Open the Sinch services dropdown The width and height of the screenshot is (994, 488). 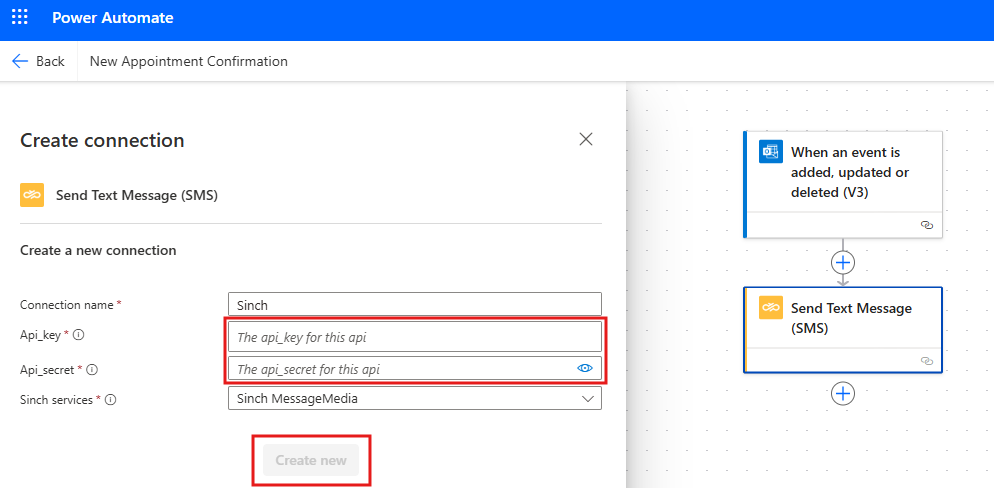(415, 399)
